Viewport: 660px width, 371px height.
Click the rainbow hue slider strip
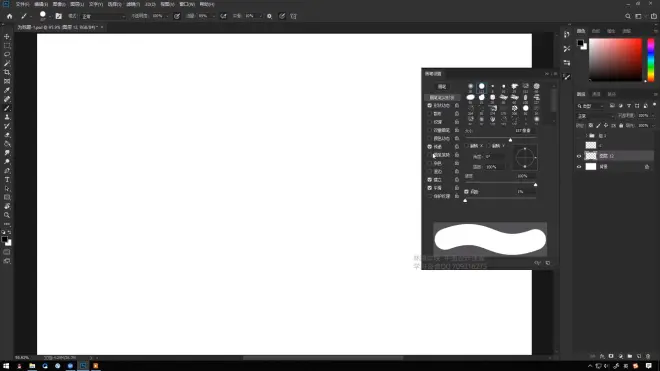click(651, 60)
